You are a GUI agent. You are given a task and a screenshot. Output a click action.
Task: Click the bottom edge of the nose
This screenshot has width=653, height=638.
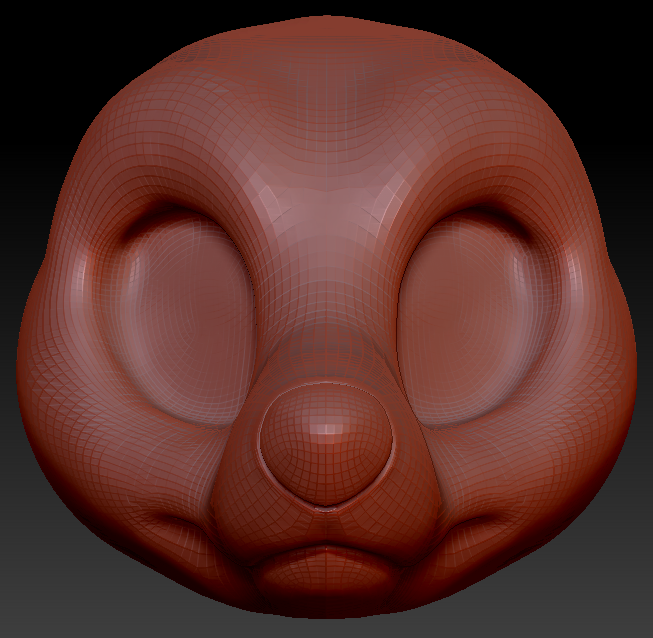(325, 505)
